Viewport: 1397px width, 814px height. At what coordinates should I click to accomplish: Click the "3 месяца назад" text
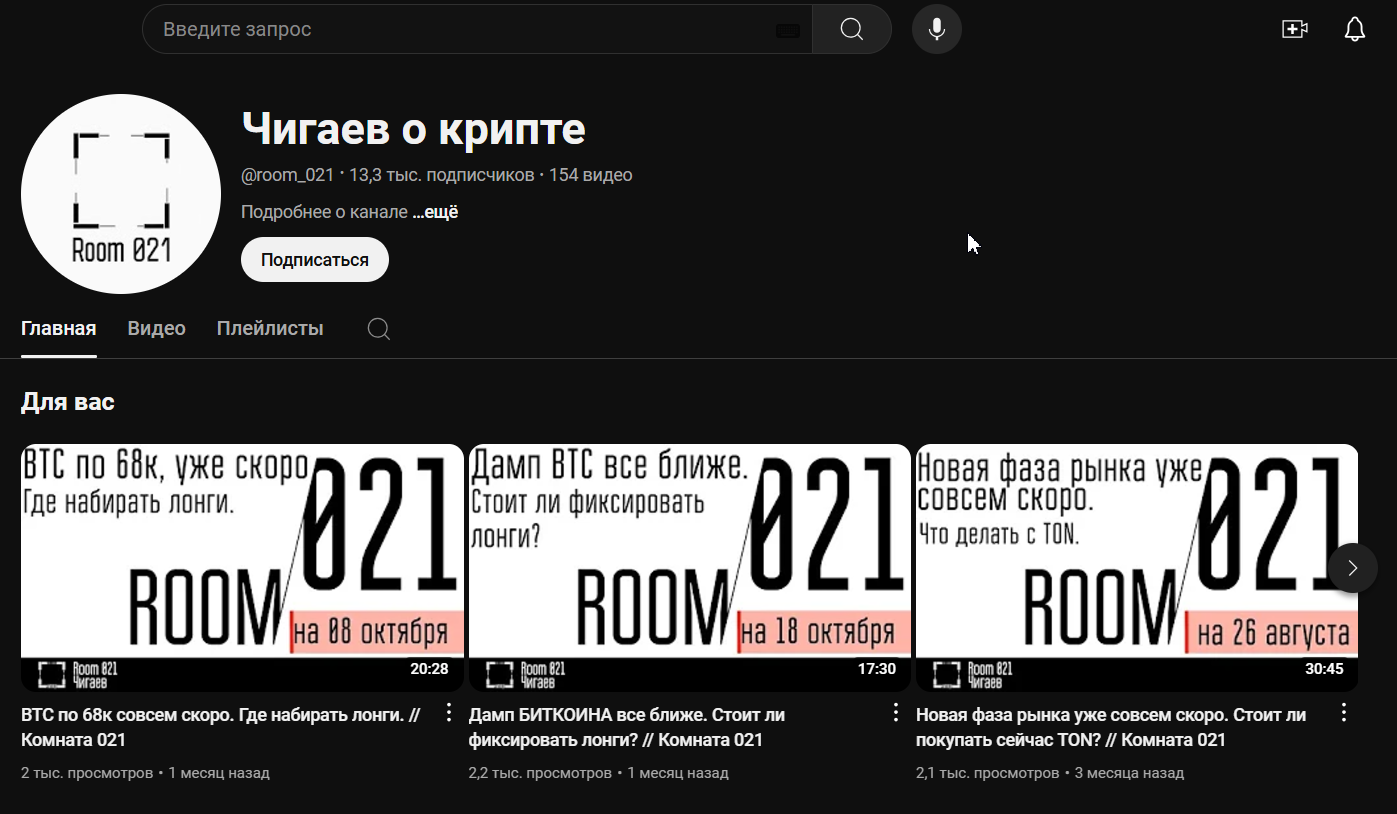pyautogui.click(x=1129, y=773)
